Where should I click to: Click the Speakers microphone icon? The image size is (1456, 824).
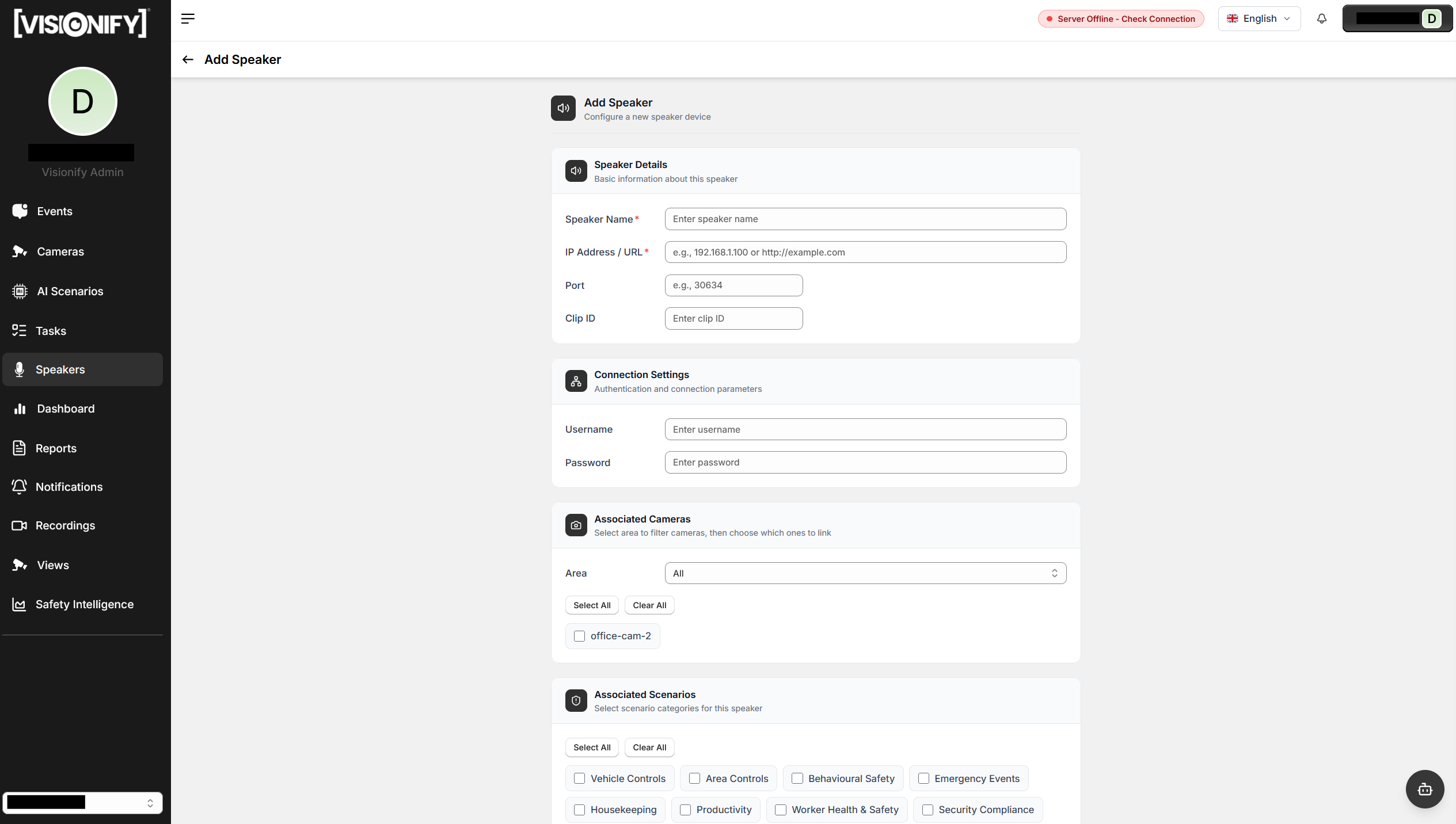(19, 369)
